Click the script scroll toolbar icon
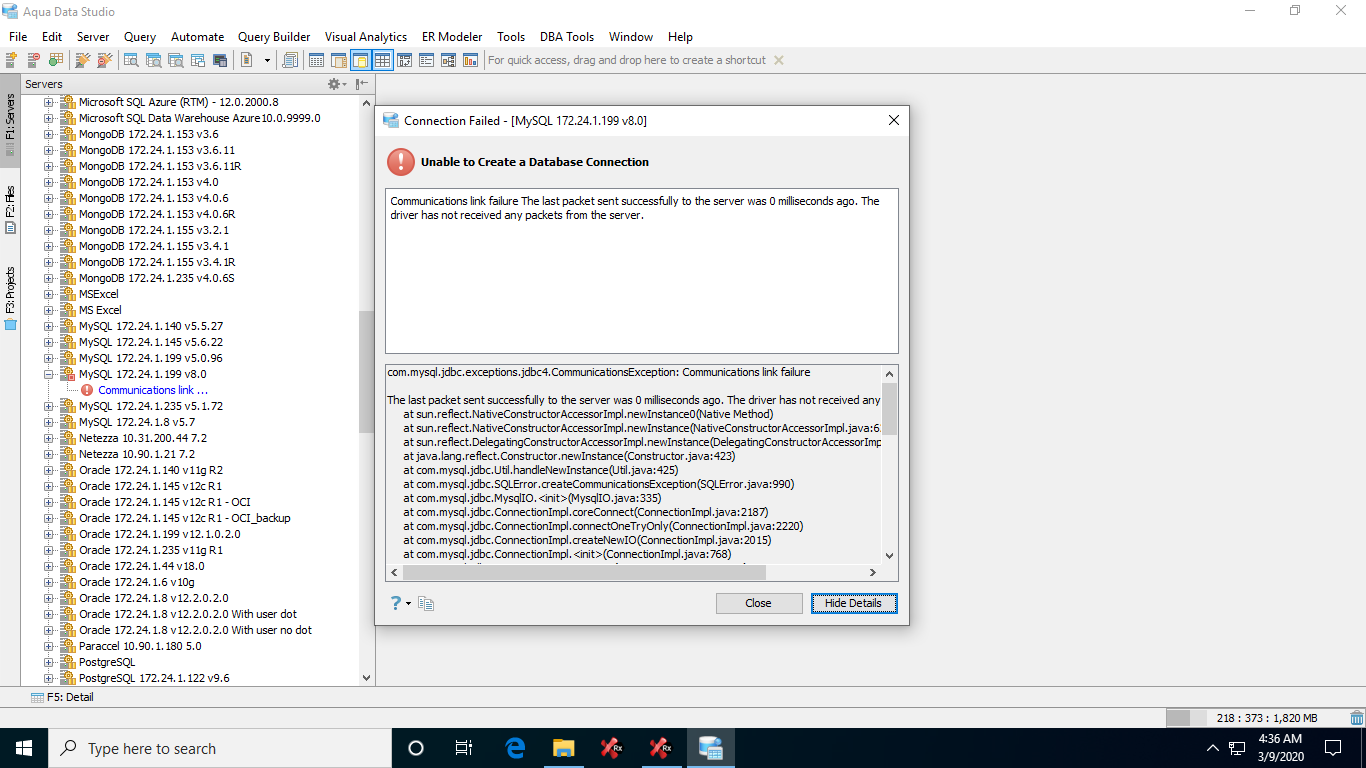Image resolution: width=1366 pixels, height=768 pixels. pos(290,60)
